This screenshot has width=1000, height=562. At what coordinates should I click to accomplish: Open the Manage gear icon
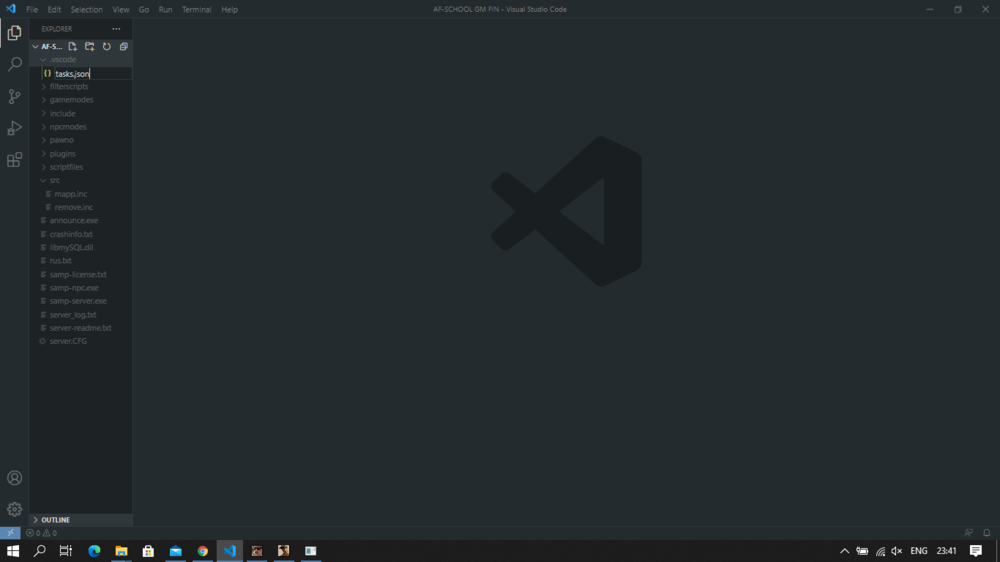coord(14,509)
